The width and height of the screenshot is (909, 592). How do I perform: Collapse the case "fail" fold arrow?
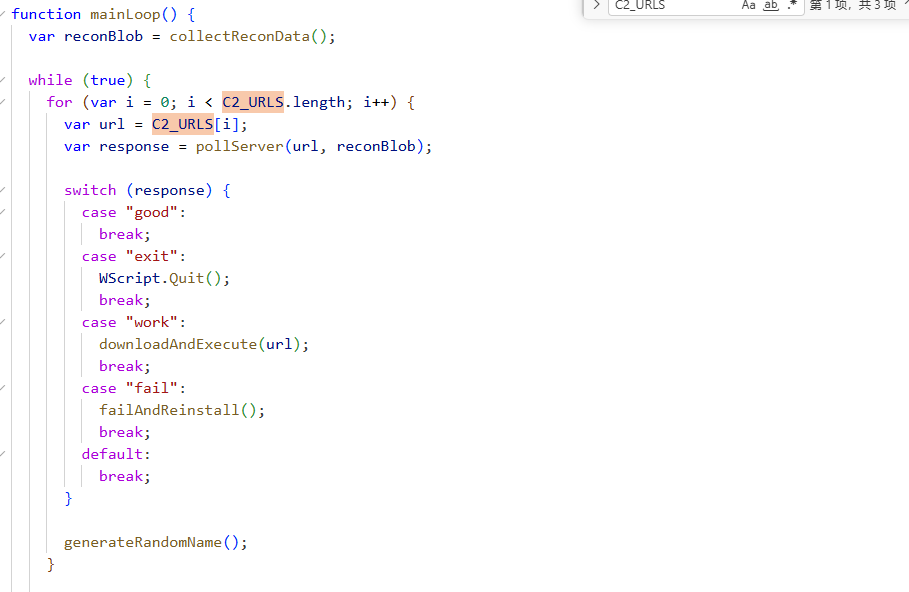(3, 388)
